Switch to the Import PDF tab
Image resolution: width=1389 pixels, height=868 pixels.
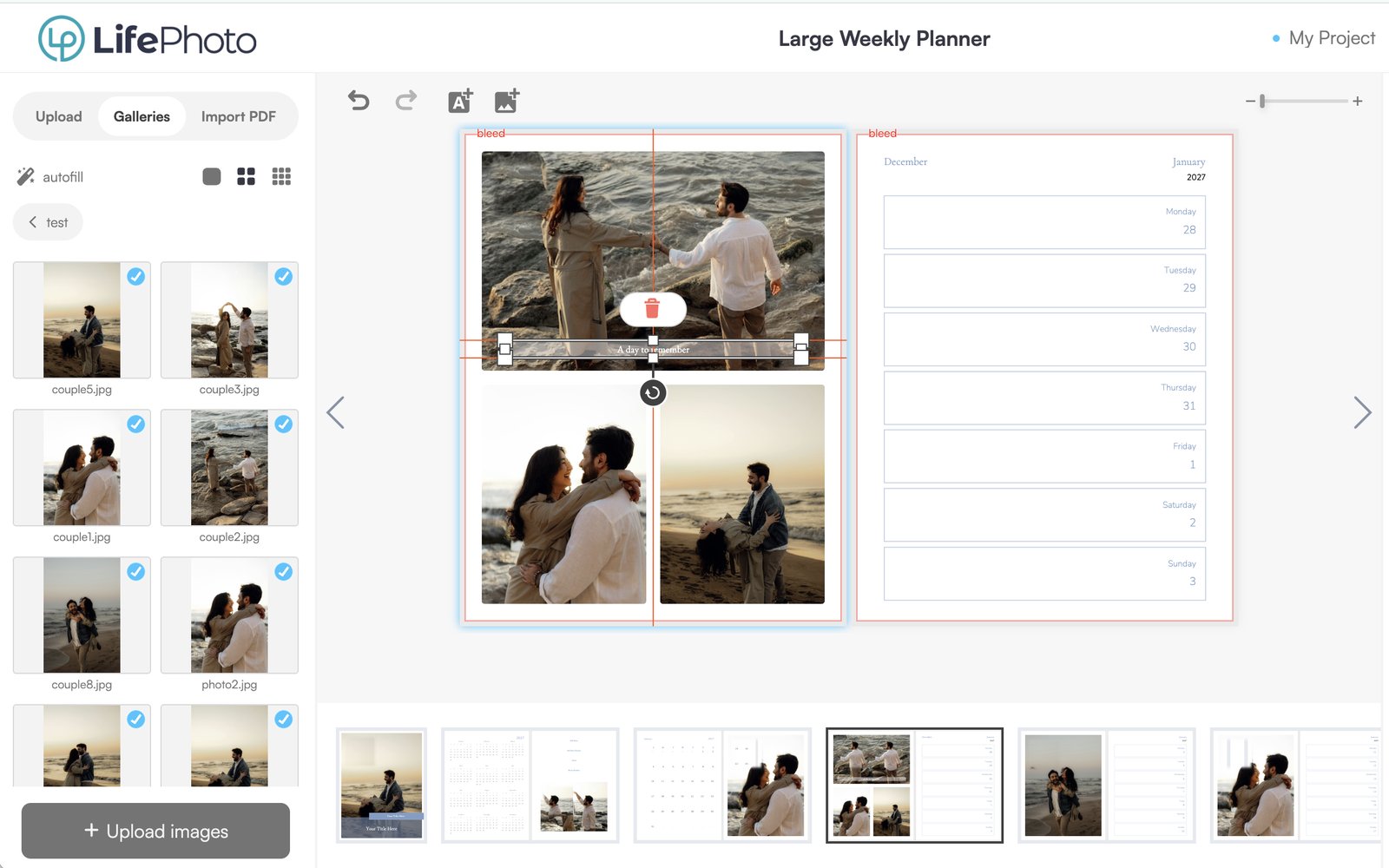(239, 116)
